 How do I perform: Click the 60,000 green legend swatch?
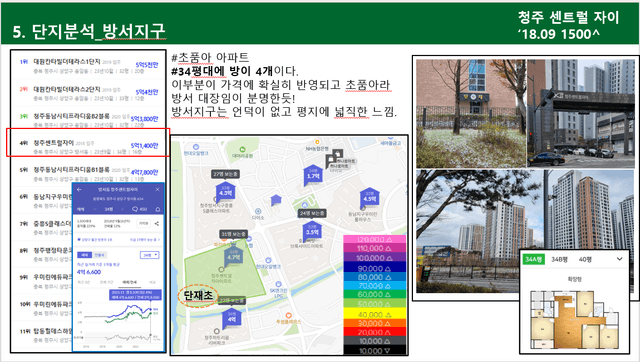375,294
